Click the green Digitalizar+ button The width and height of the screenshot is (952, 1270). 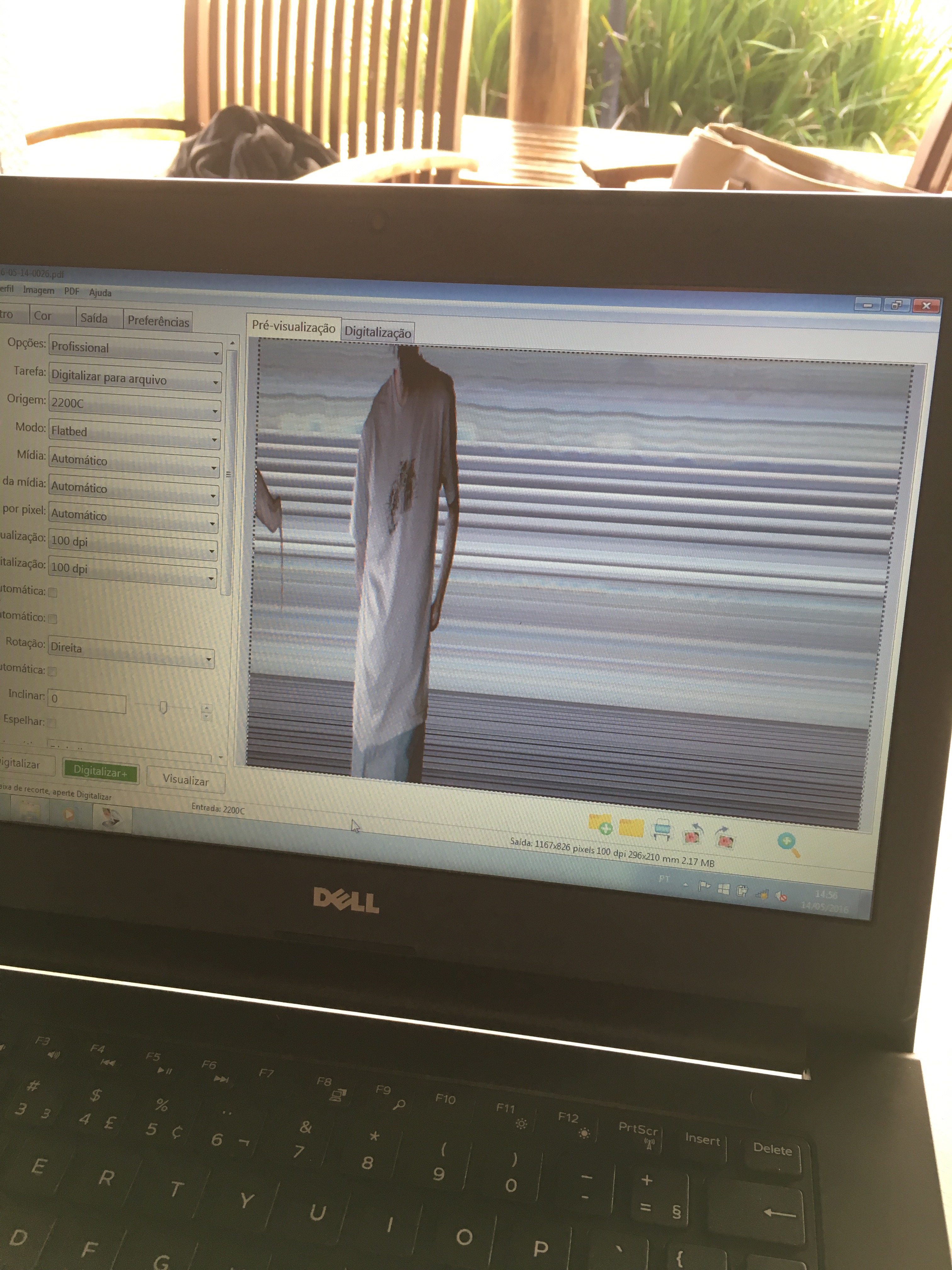pyautogui.click(x=100, y=771)
